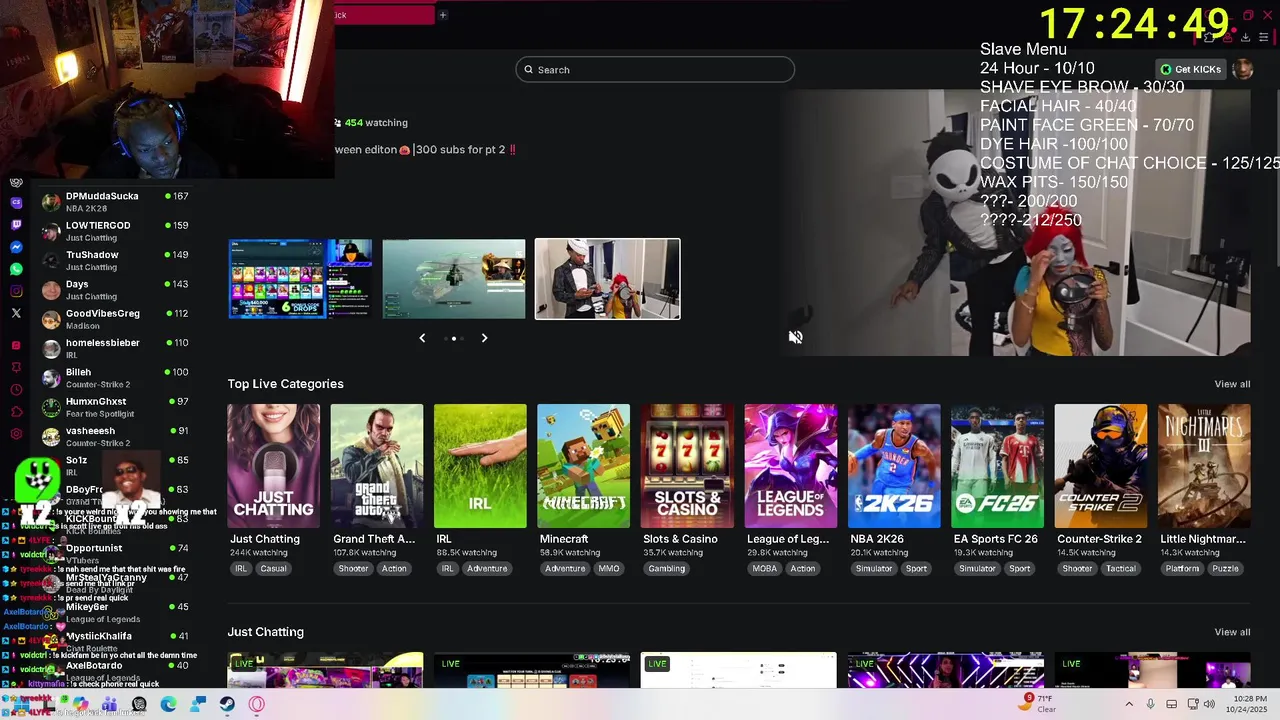The image size is (1280, 720).
Task: Open WhatsApp in the browser sidebar
Action: coord(16,269)
